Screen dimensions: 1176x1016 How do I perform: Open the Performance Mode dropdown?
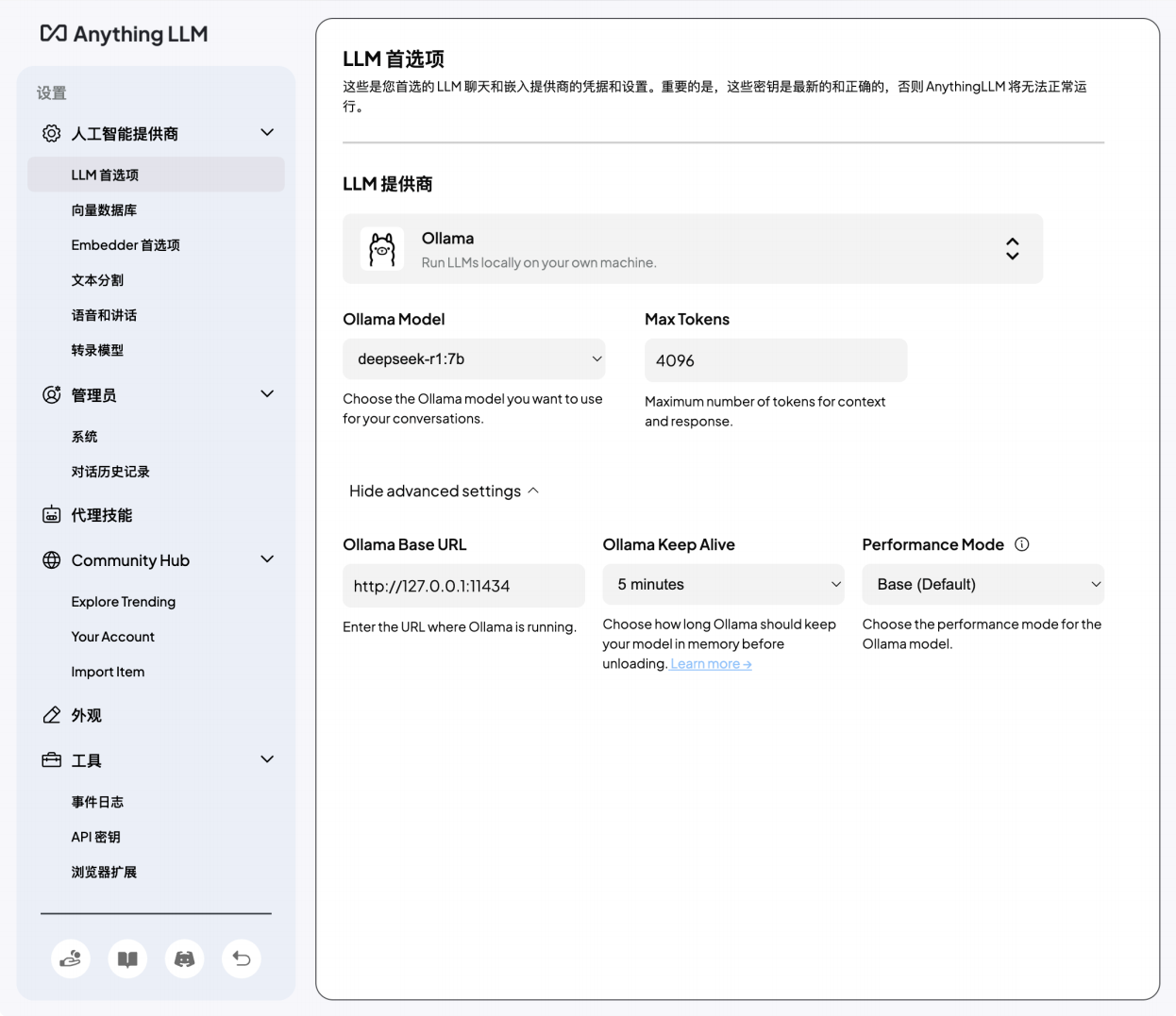click(983, 584)
